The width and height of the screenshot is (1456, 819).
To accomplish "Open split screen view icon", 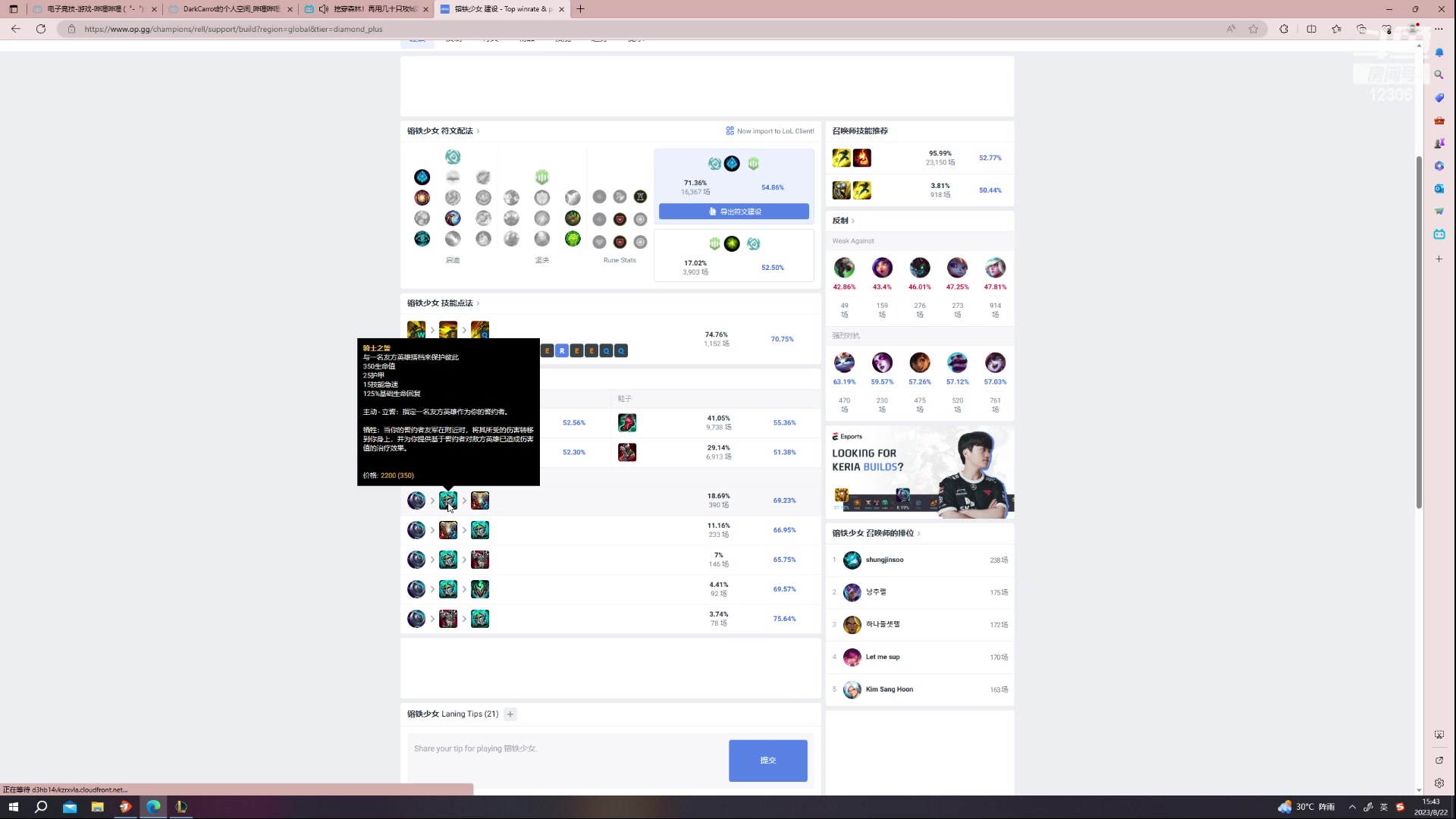I will (x=1311, y=29).
